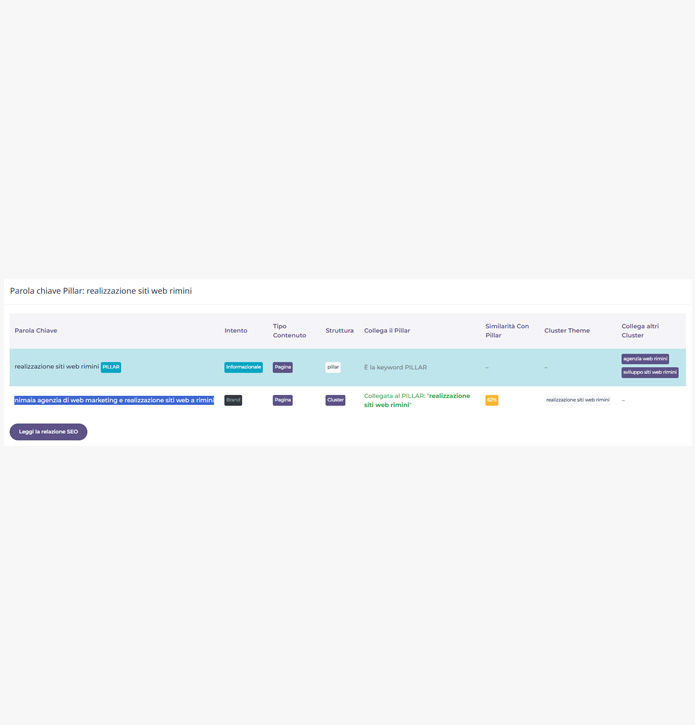Sort by the Parola Chiave column header
Image resolution: width=695 pixels, height=725 pixels.
tap(36, 330)
